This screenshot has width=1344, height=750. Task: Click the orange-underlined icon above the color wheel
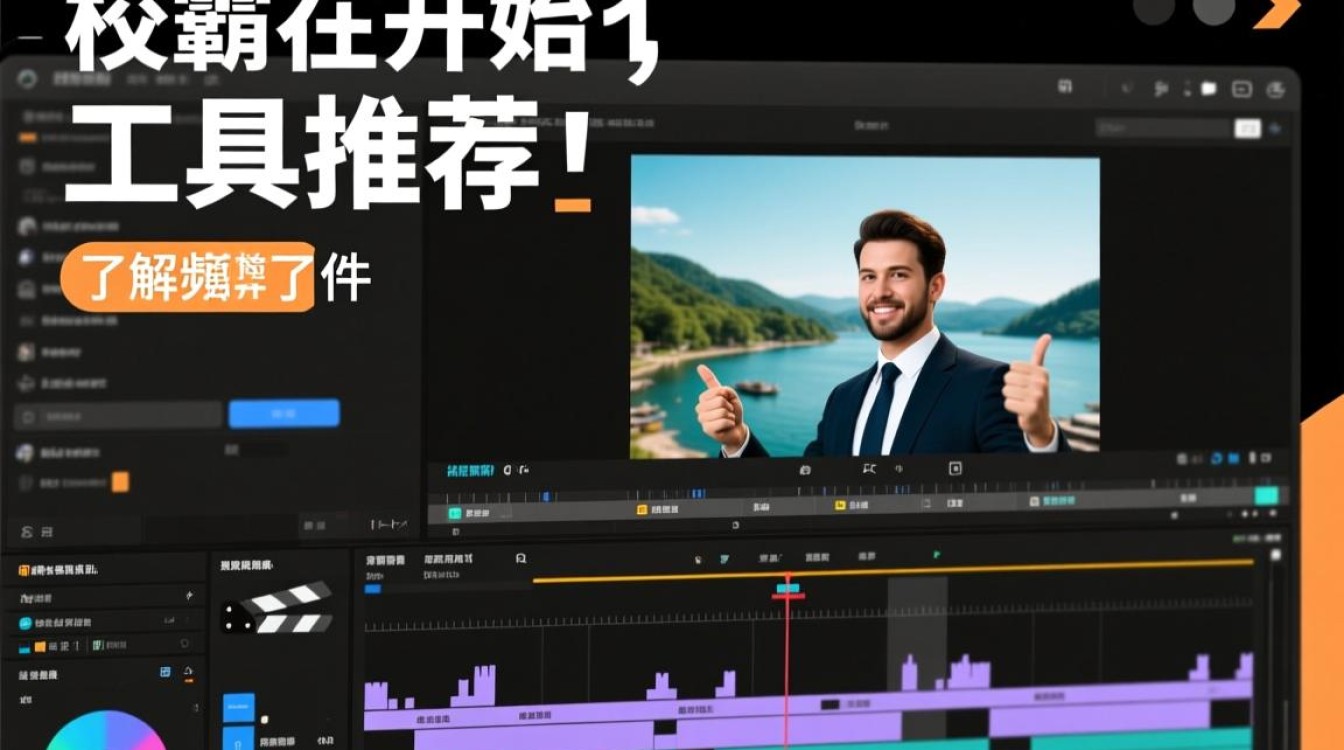[188, 673]
